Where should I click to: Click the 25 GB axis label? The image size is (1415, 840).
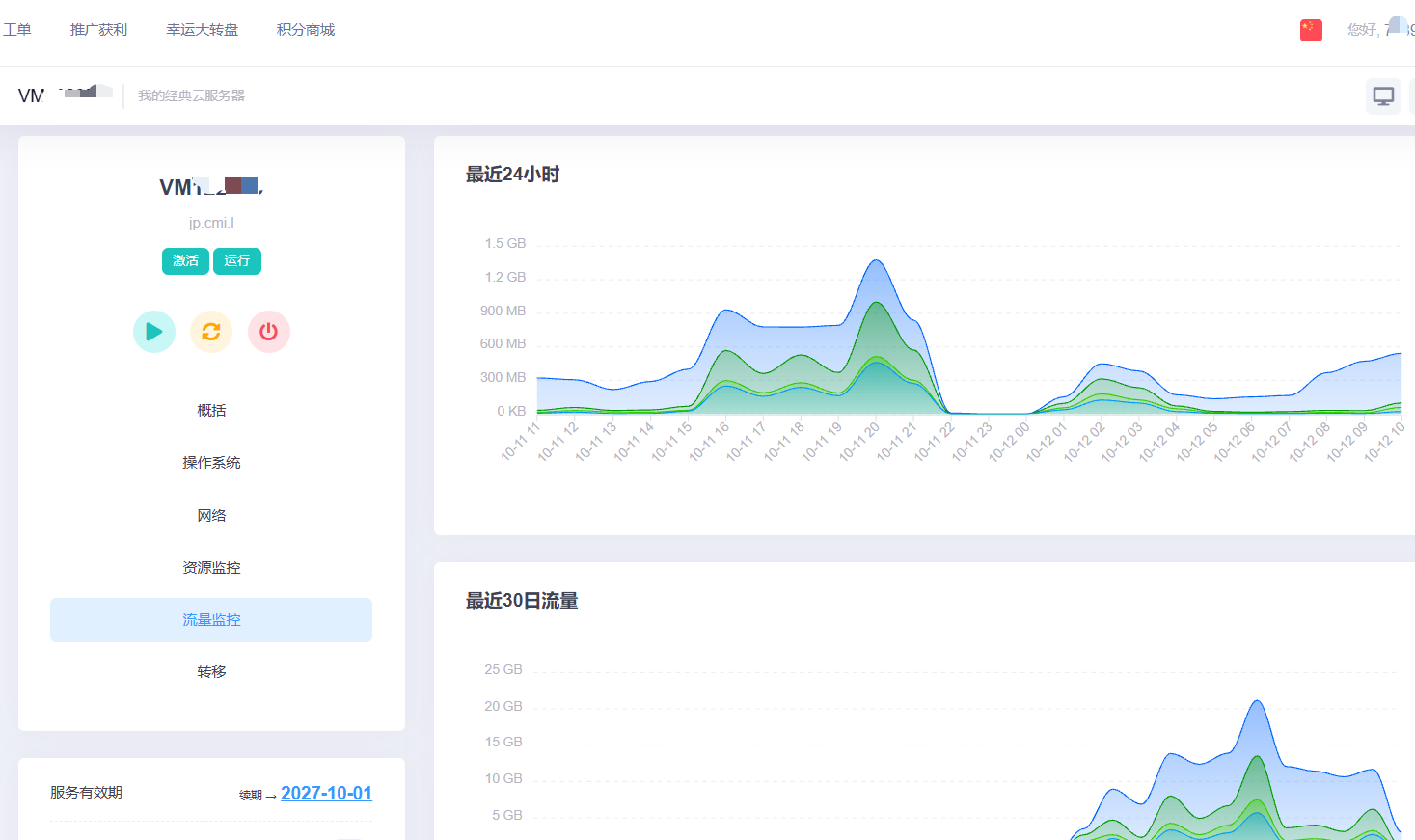(503, 669)
